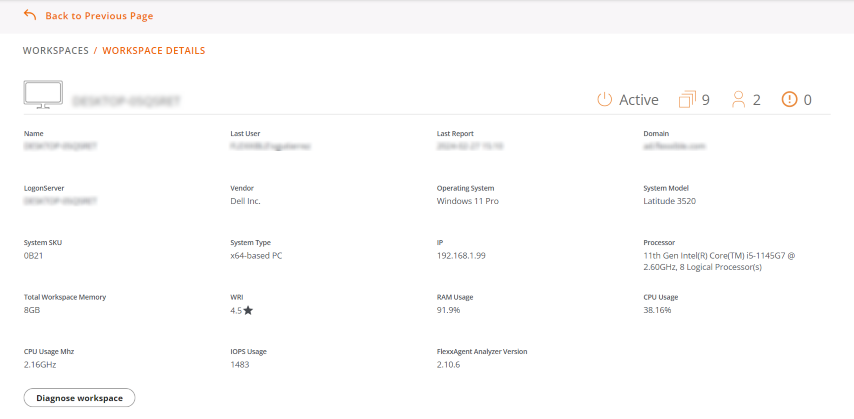Click the desktop monitor icon
The width and height of the screenshot is (854, 419).
(x=43, y=95)
